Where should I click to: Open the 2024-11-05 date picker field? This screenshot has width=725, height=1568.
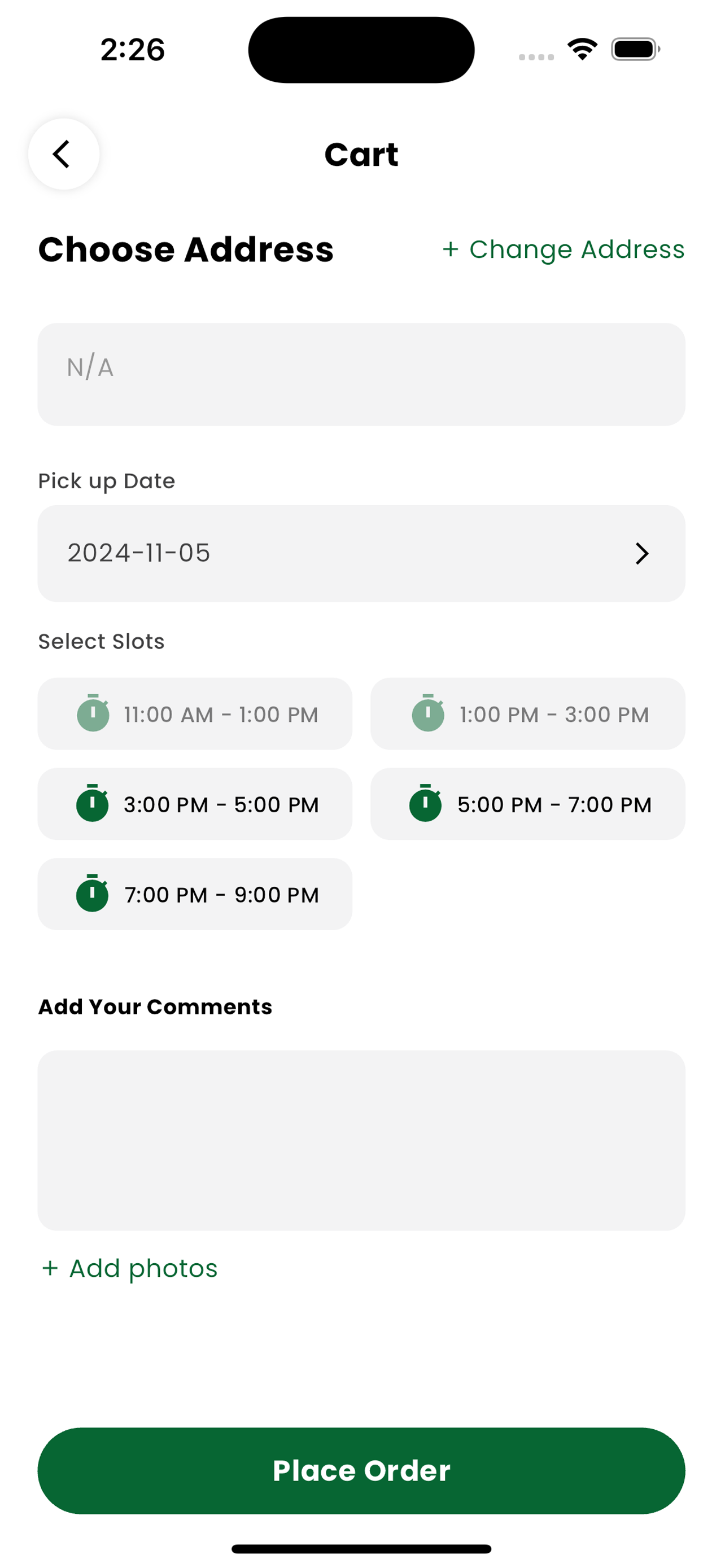coord(361,553)
